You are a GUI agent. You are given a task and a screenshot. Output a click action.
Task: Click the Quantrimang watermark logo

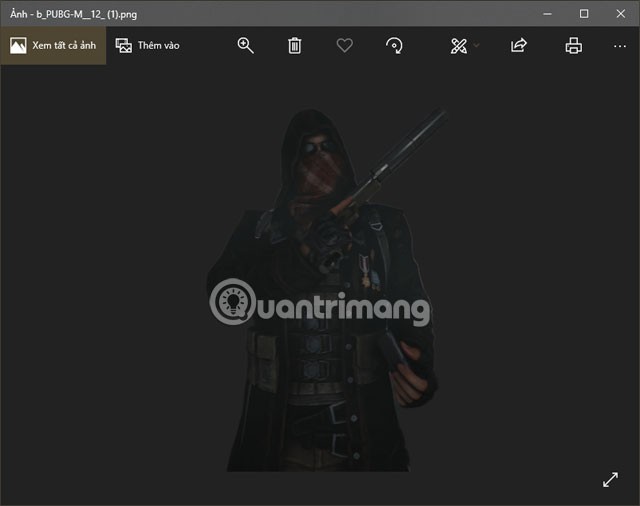321,303
